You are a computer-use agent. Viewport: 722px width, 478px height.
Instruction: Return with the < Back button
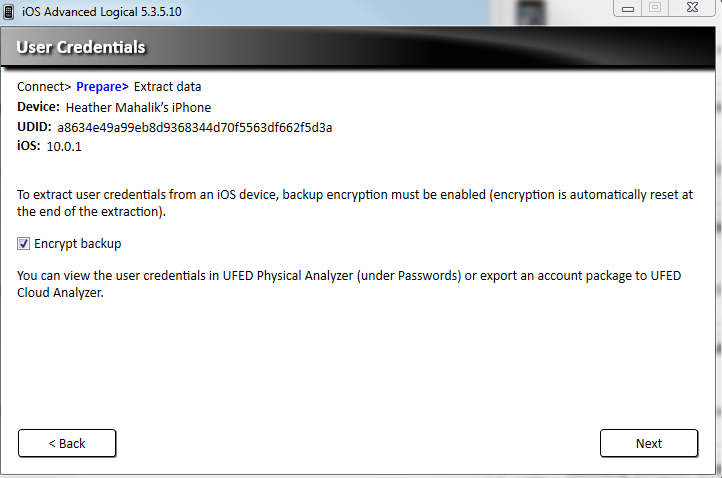click(67, 443)
